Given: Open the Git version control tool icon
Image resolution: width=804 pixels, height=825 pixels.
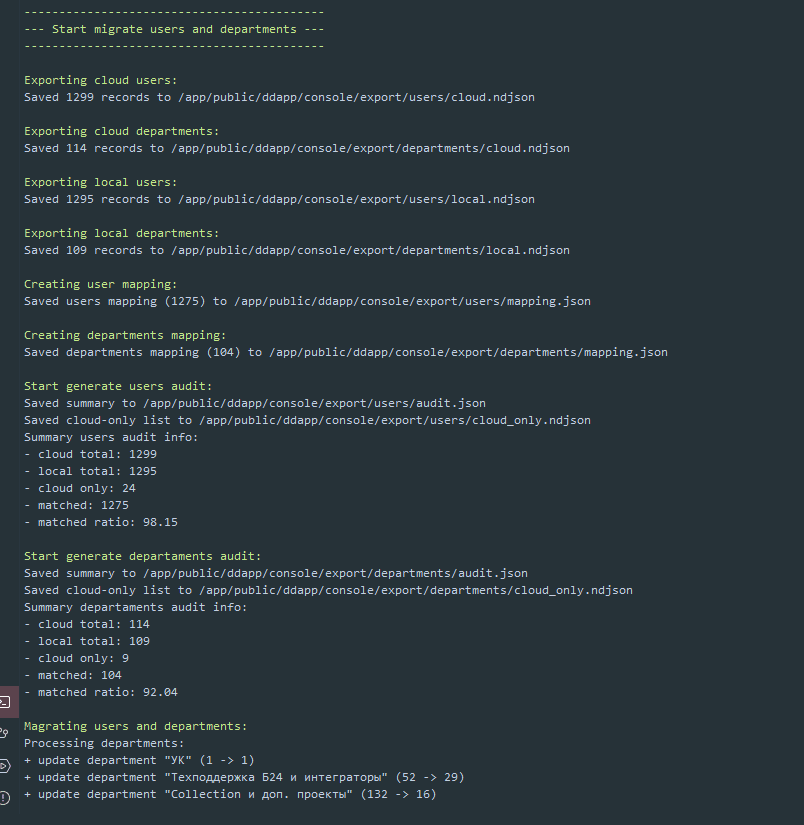Looking at the screenshot, I should (5, 733).
